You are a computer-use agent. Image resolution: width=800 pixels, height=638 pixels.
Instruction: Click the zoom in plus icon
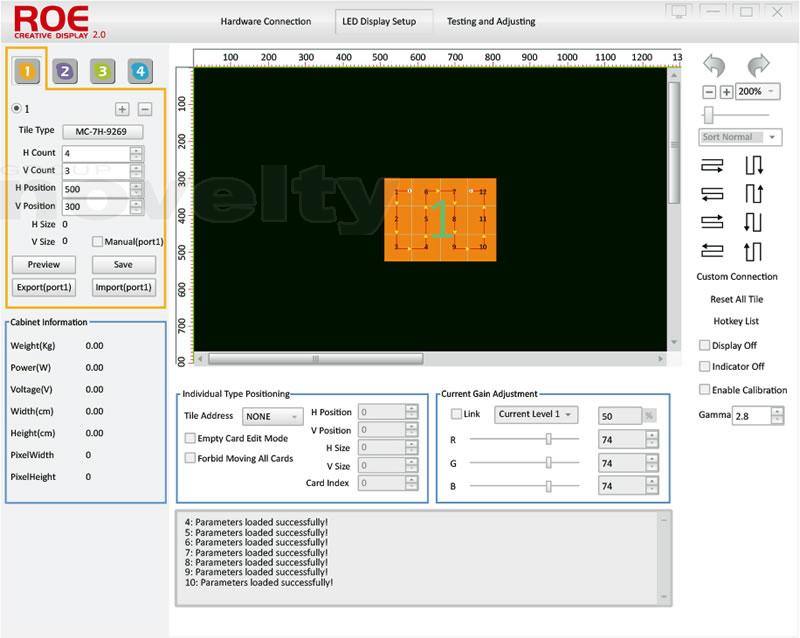[726, 92]
